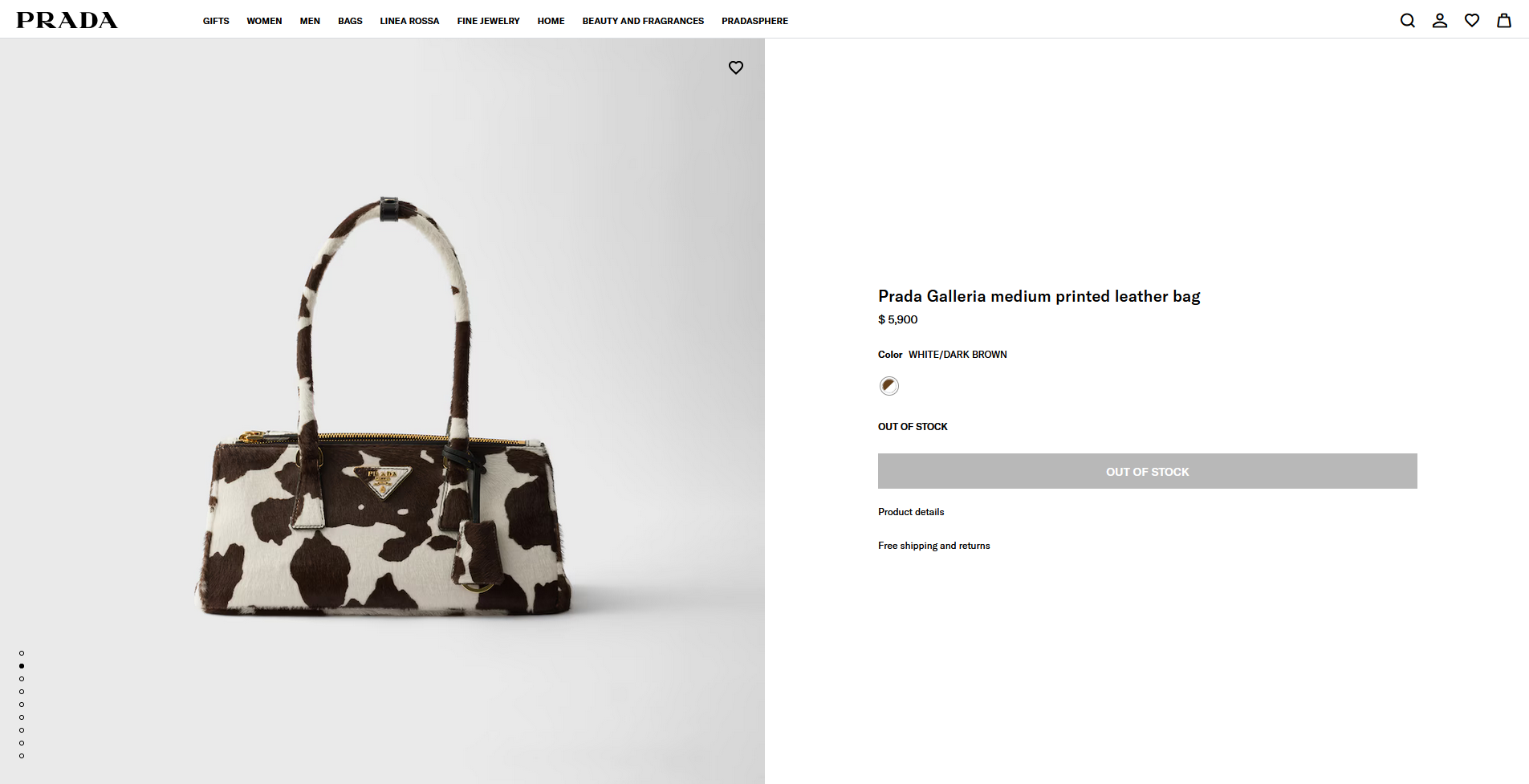
Task: Expand the Product details section
Action: coord(911,512)
